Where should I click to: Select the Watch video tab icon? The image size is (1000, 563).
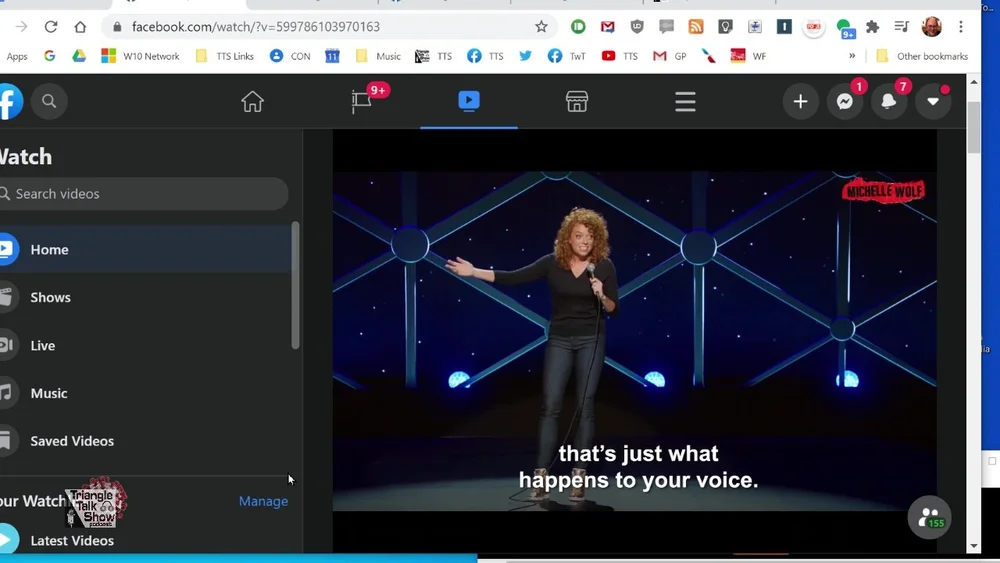point(469,101)
